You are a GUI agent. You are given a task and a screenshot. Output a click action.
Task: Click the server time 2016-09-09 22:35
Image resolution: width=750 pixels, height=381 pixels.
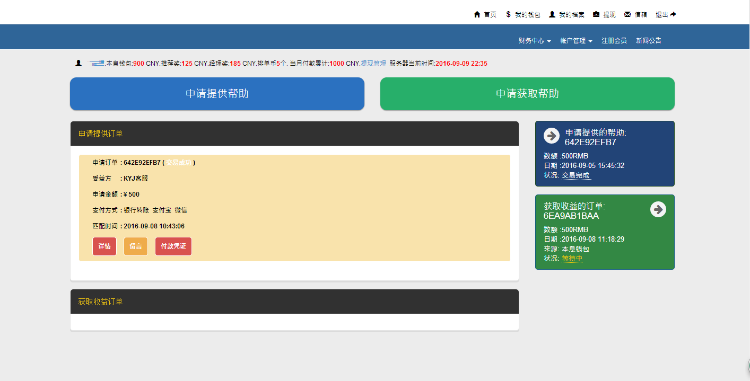[461, 63]
